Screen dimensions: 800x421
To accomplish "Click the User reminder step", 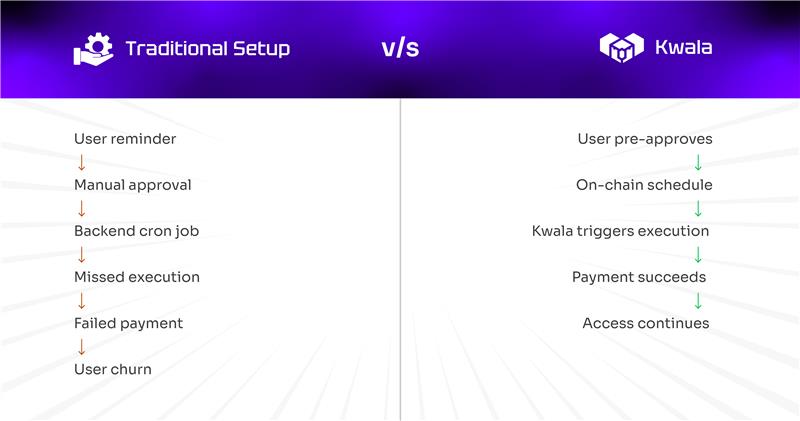I will 125,139.
